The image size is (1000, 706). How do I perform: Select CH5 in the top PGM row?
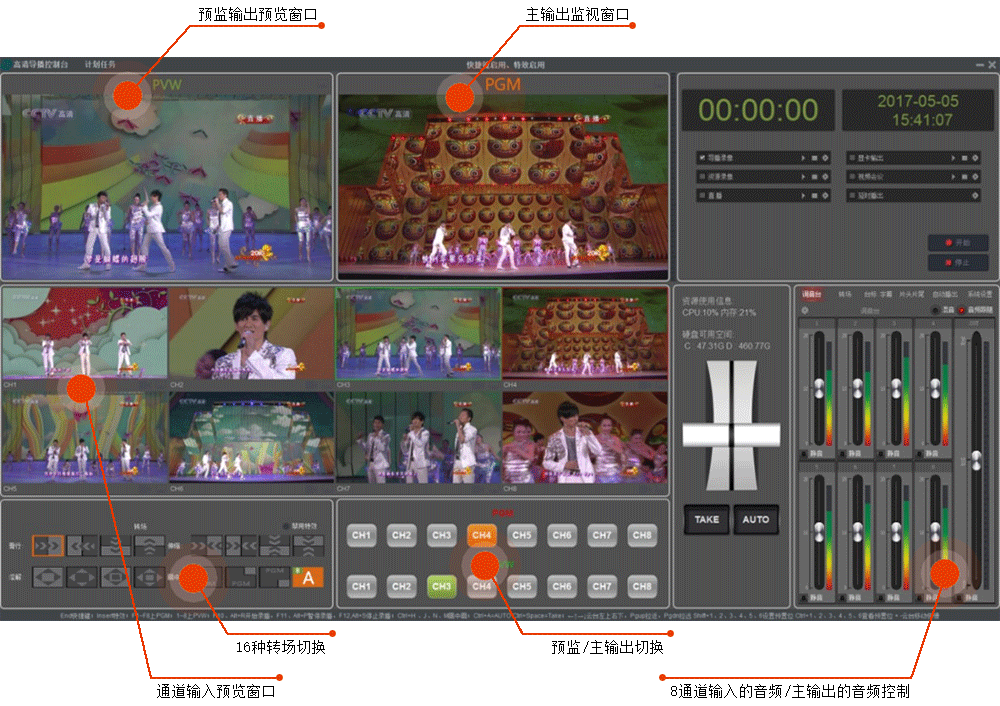522,536
